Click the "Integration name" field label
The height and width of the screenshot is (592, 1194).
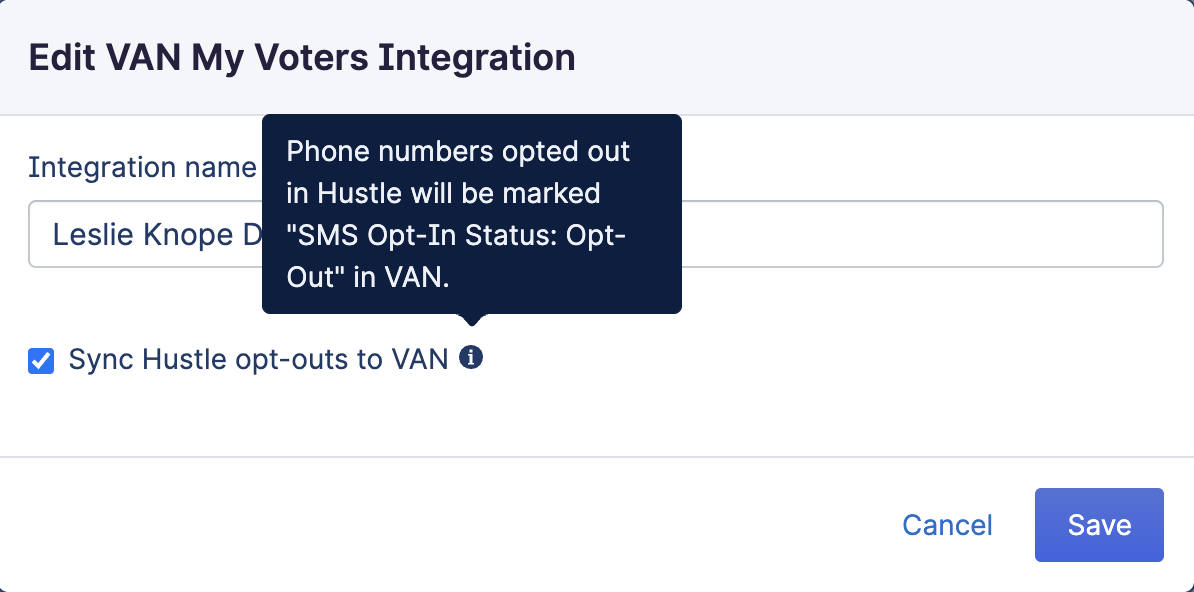(x=142, y=167)
